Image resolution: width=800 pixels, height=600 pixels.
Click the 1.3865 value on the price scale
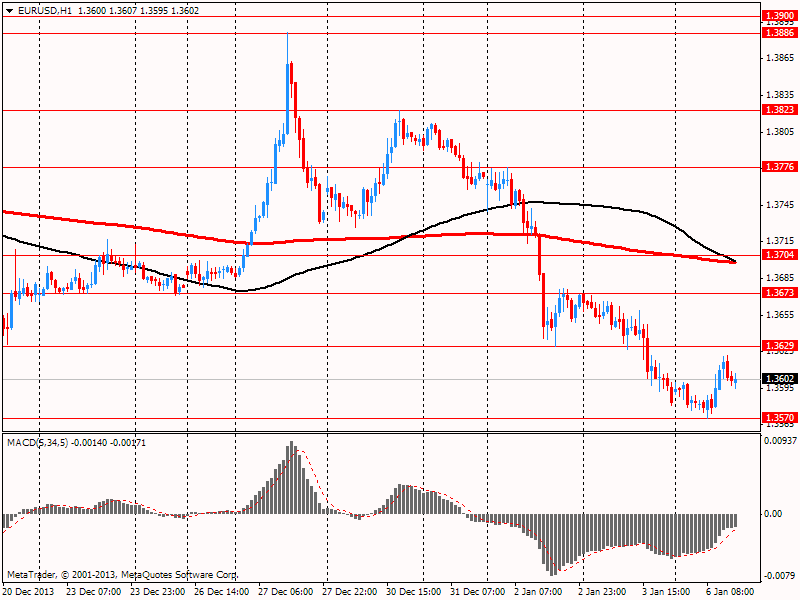tap(781, 58)
